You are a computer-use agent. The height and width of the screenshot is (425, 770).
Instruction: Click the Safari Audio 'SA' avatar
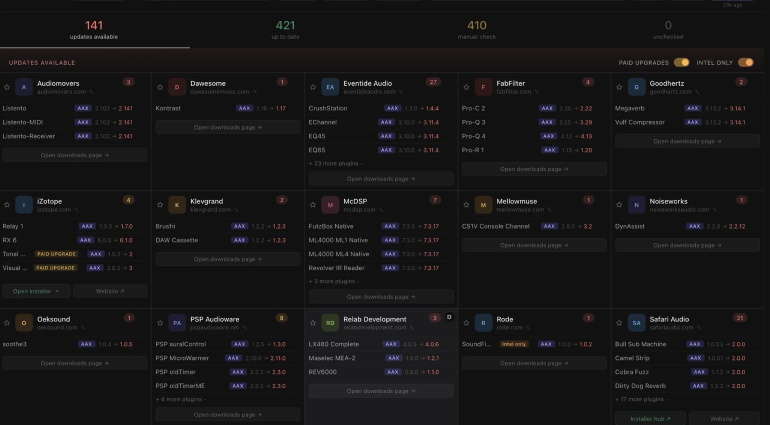click(x=636, y=323)
